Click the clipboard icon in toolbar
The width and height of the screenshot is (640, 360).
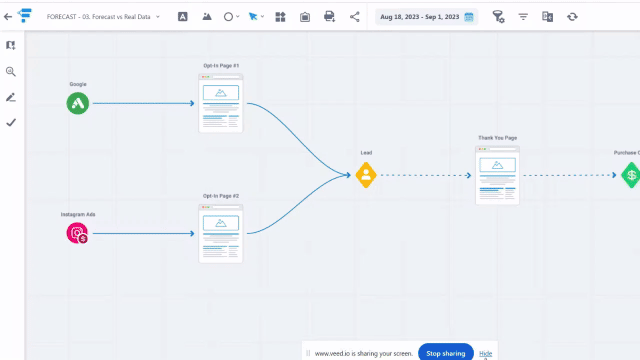pyautogui.click(x=305, y=17)
